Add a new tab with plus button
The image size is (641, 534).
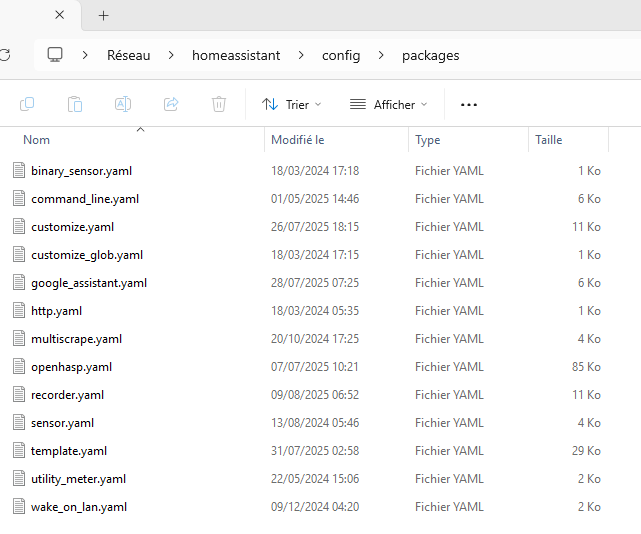(103, 15)
